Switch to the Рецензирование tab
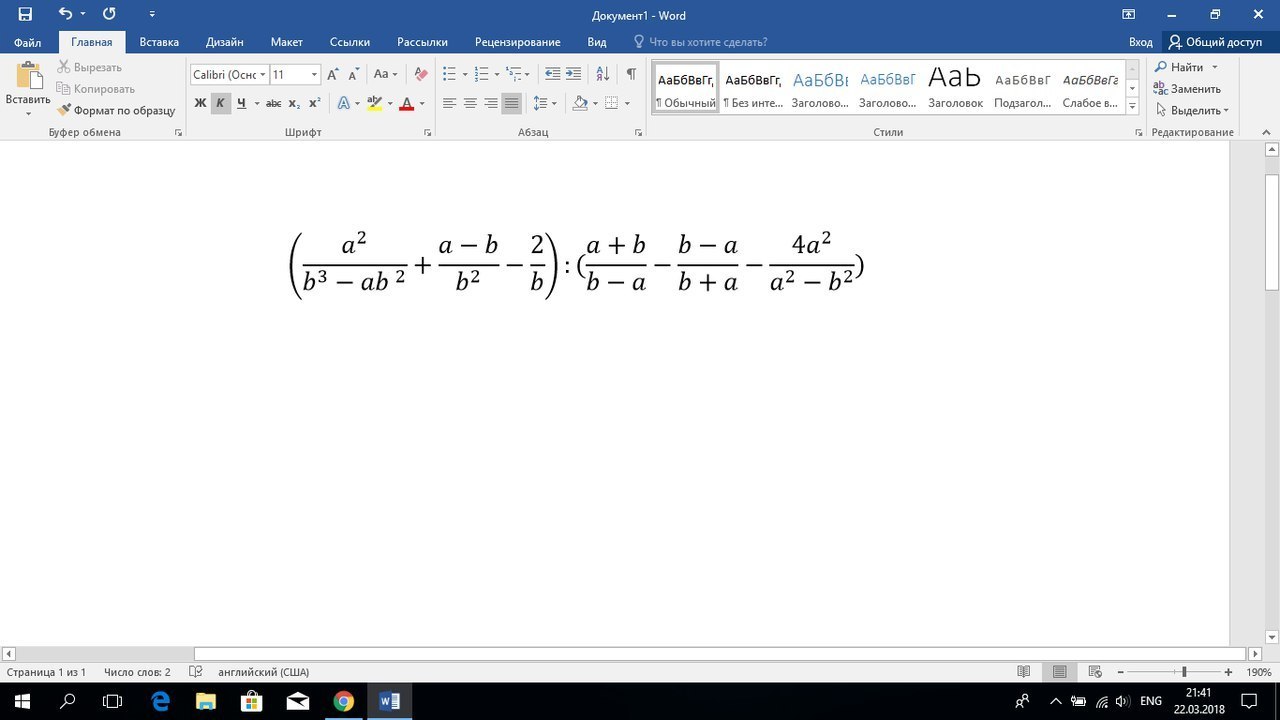1280x720 pixels. click(x=518, y=42)
